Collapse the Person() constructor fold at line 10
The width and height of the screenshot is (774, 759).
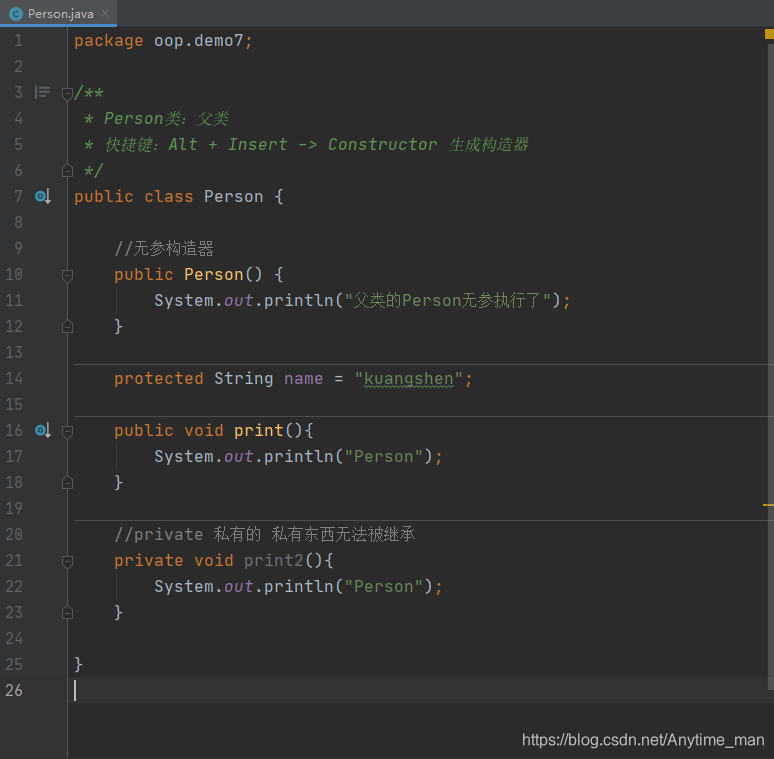click(68, 275)
